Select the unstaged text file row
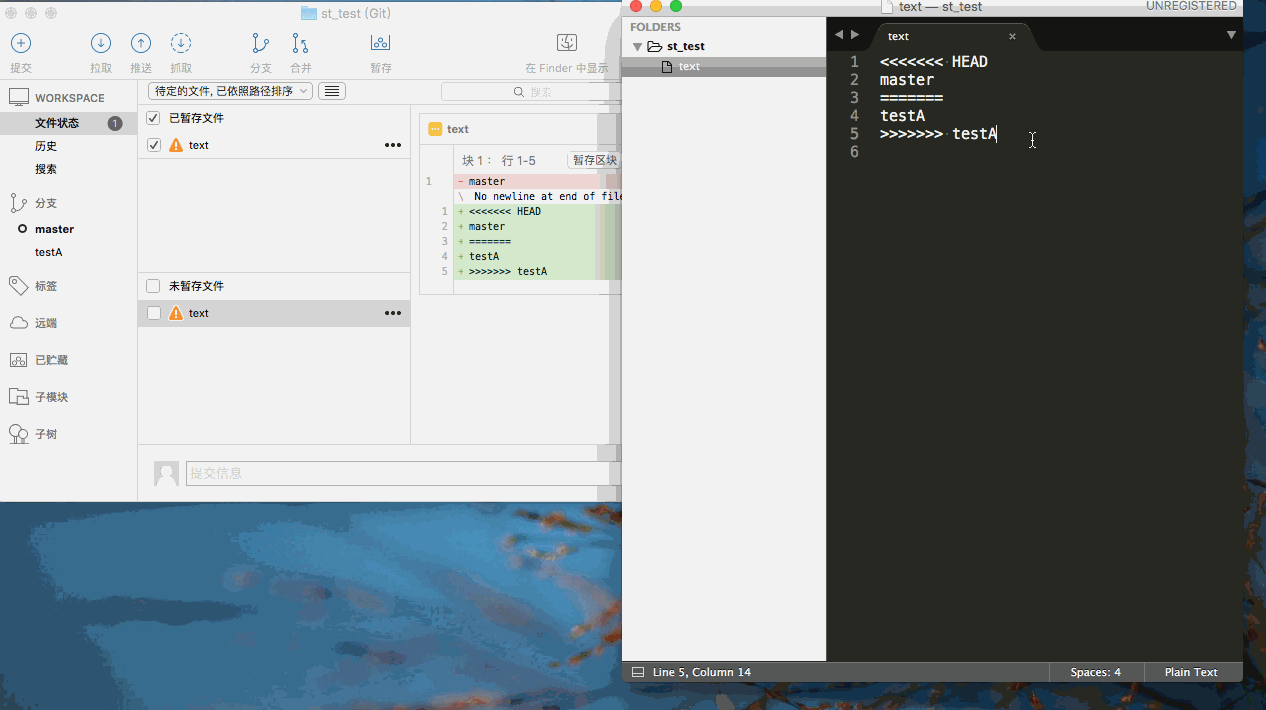This screenshot has height=710, width=1266. coord(274,313)
